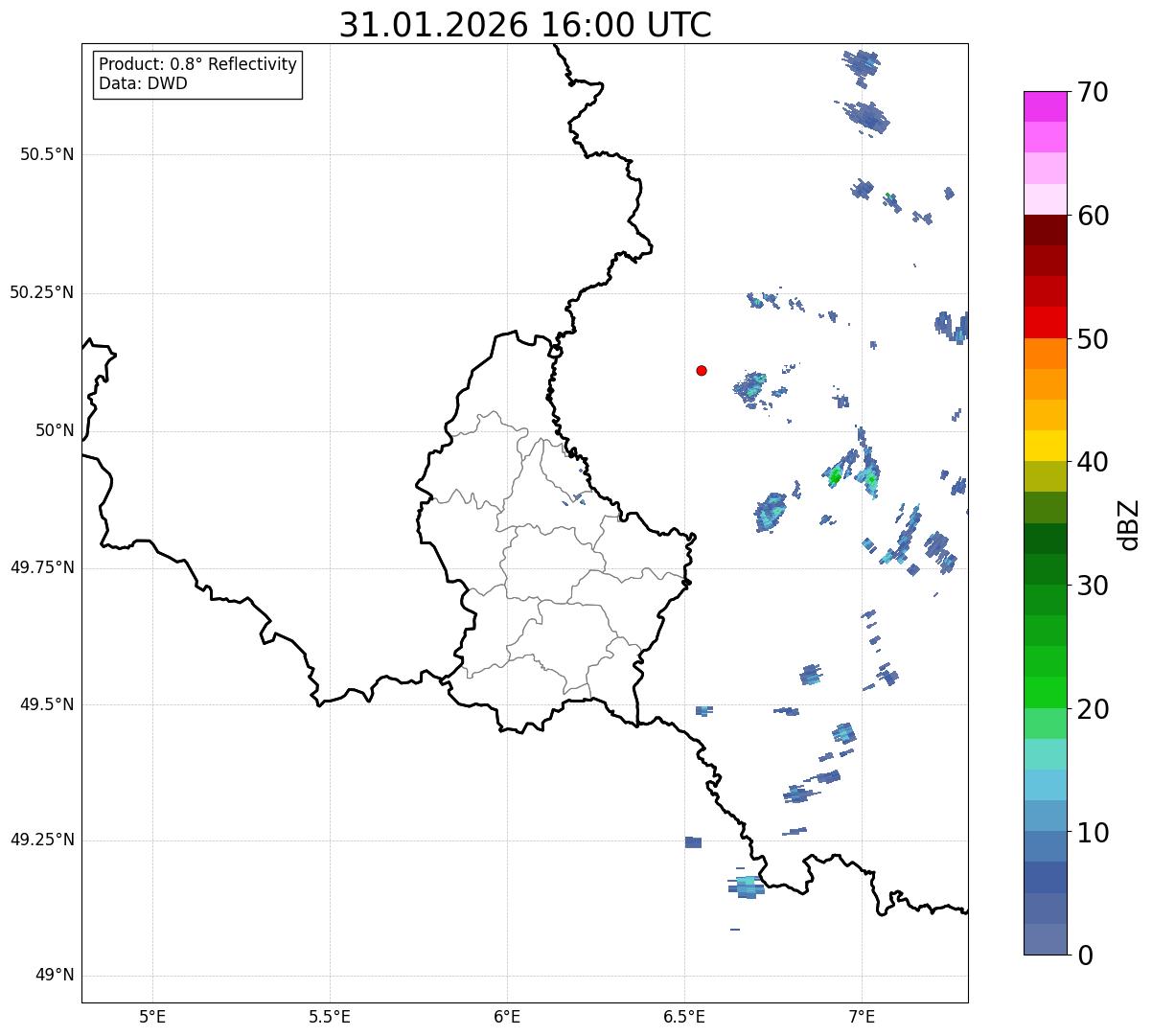This screenshot has height=1036, width=1152.
Task: Click the latitude label '50.25°N'
Action: [x=42, y=292]
